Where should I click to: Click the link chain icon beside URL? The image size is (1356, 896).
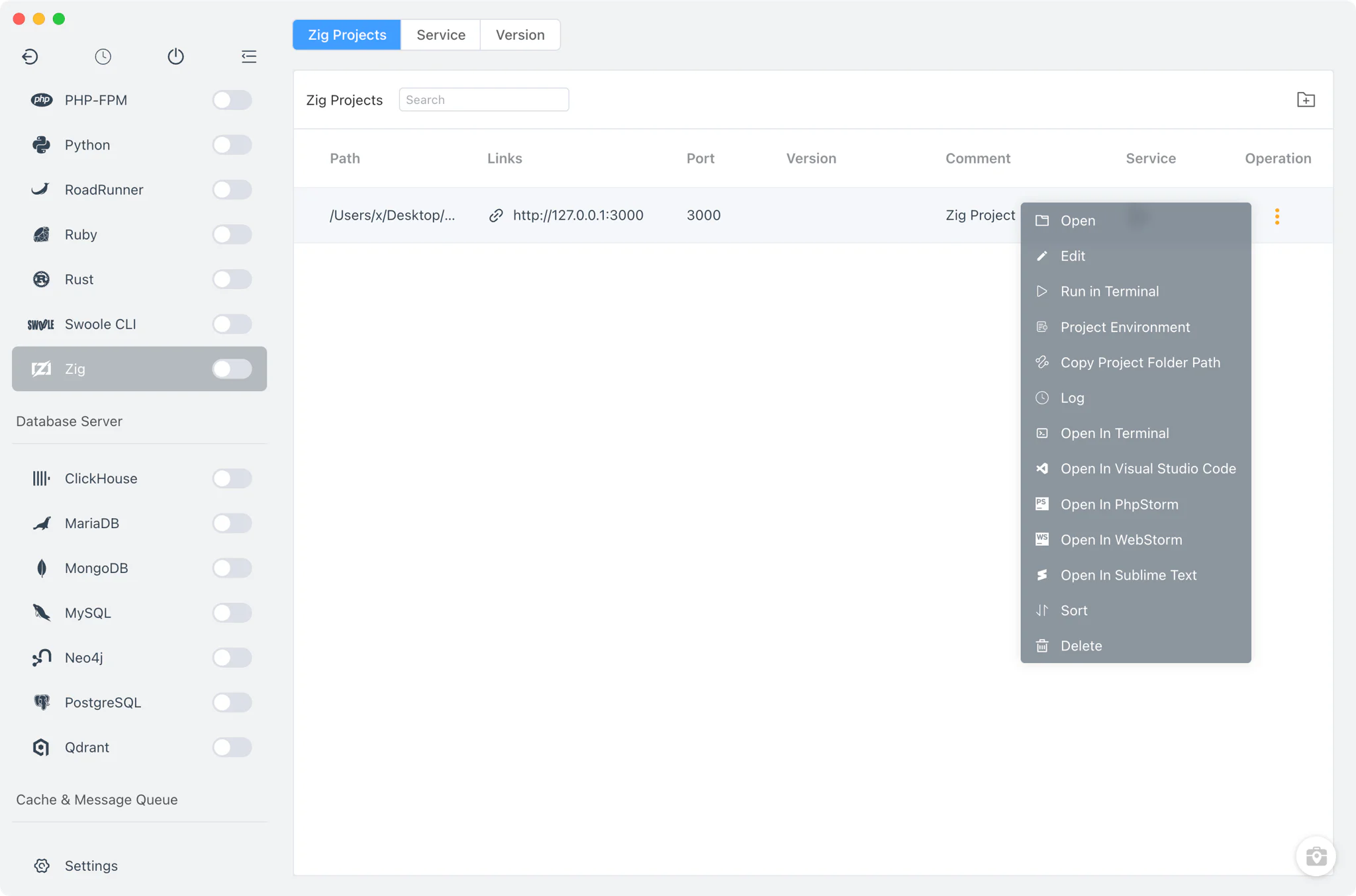(x=496, y=216)
